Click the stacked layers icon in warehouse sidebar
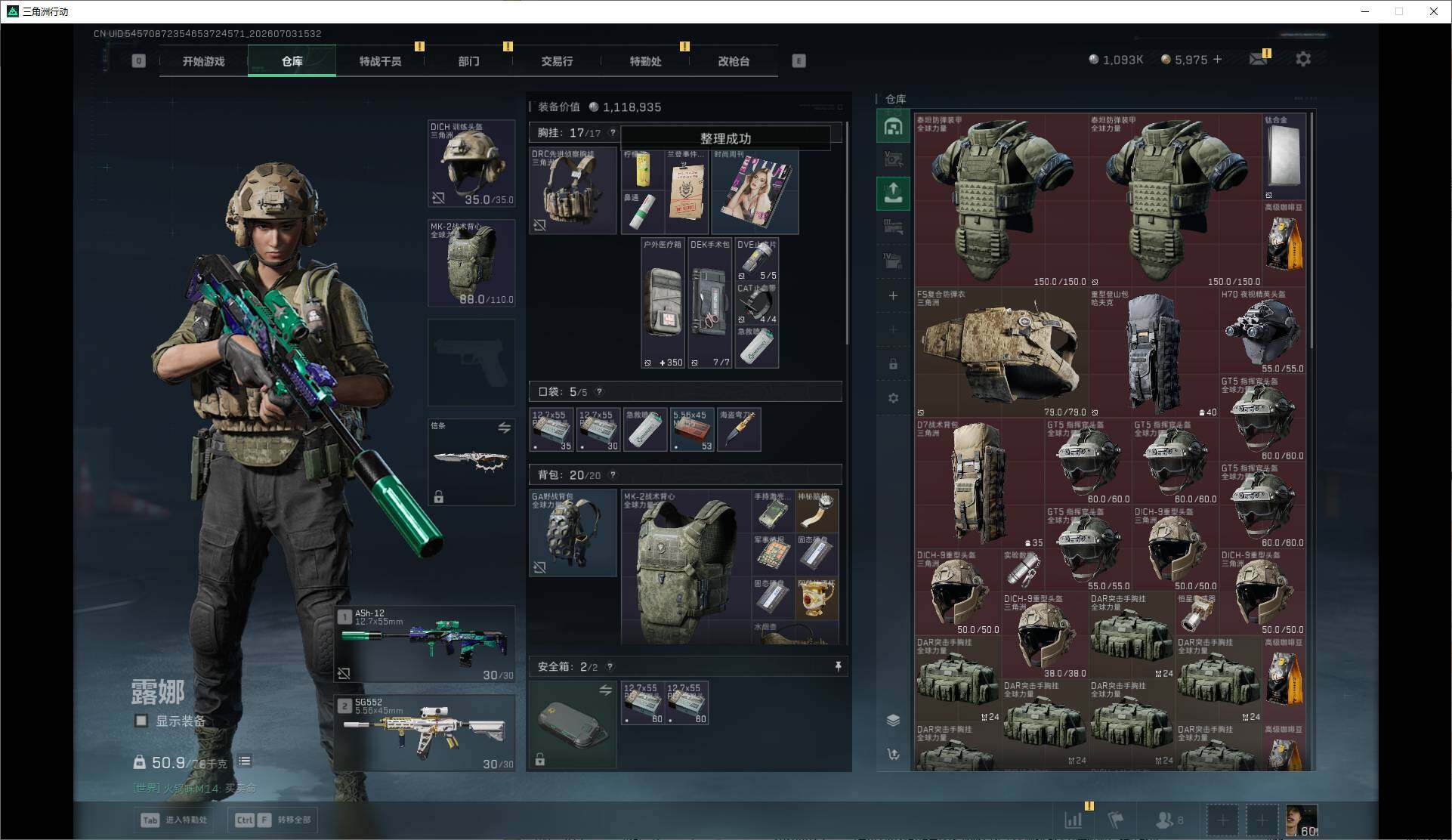Image resolution: width=1452 pixels, height=840 pixels. point(893,720)
